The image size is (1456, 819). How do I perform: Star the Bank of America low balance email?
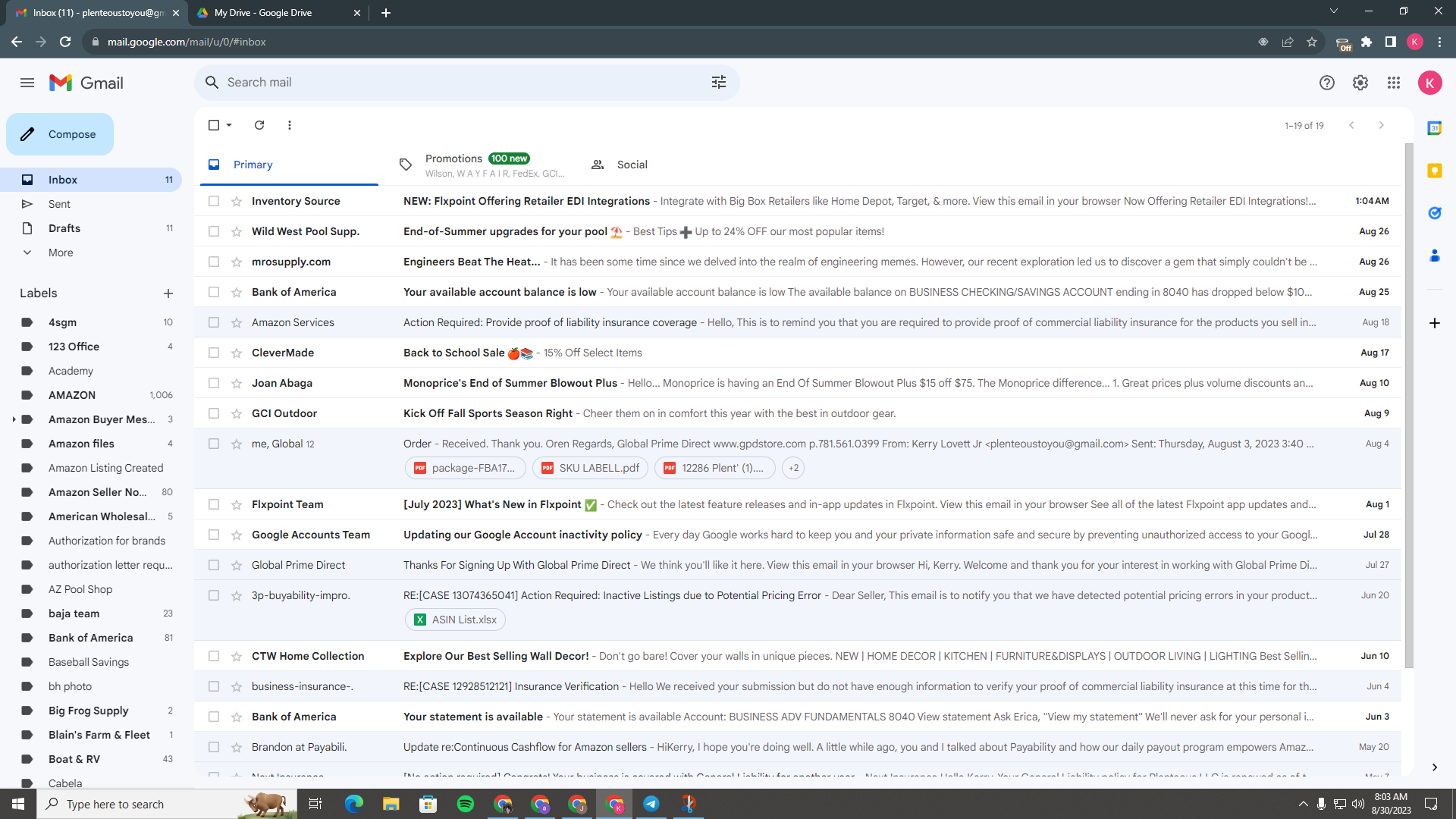click(x=237, y=292)
